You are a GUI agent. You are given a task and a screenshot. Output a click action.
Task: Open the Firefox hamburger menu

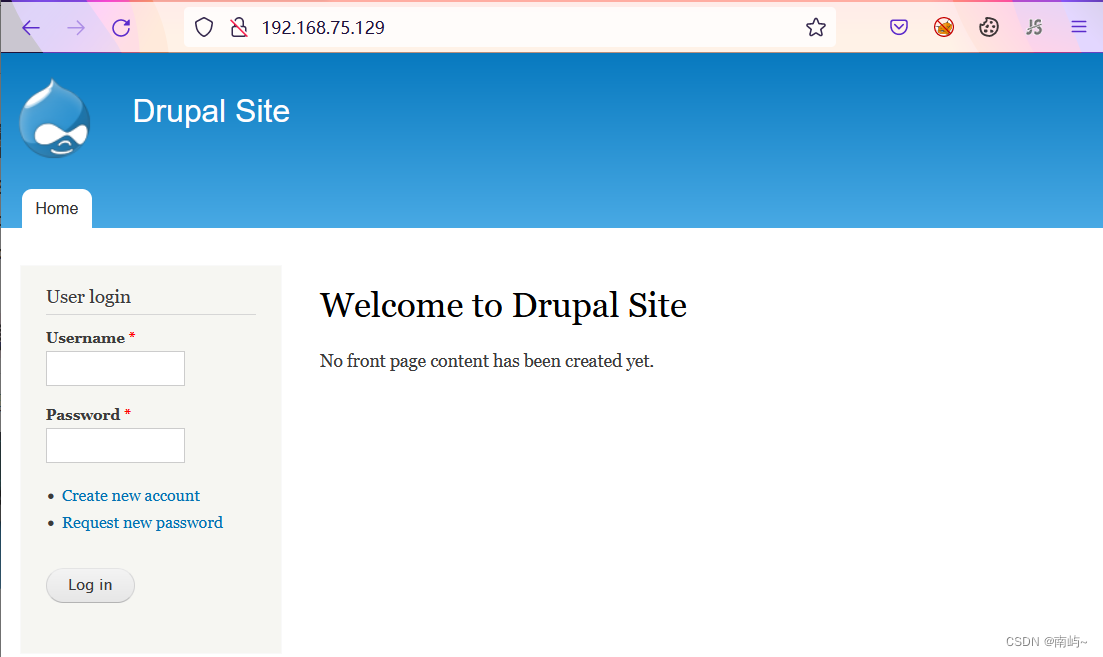[1078, 27]
